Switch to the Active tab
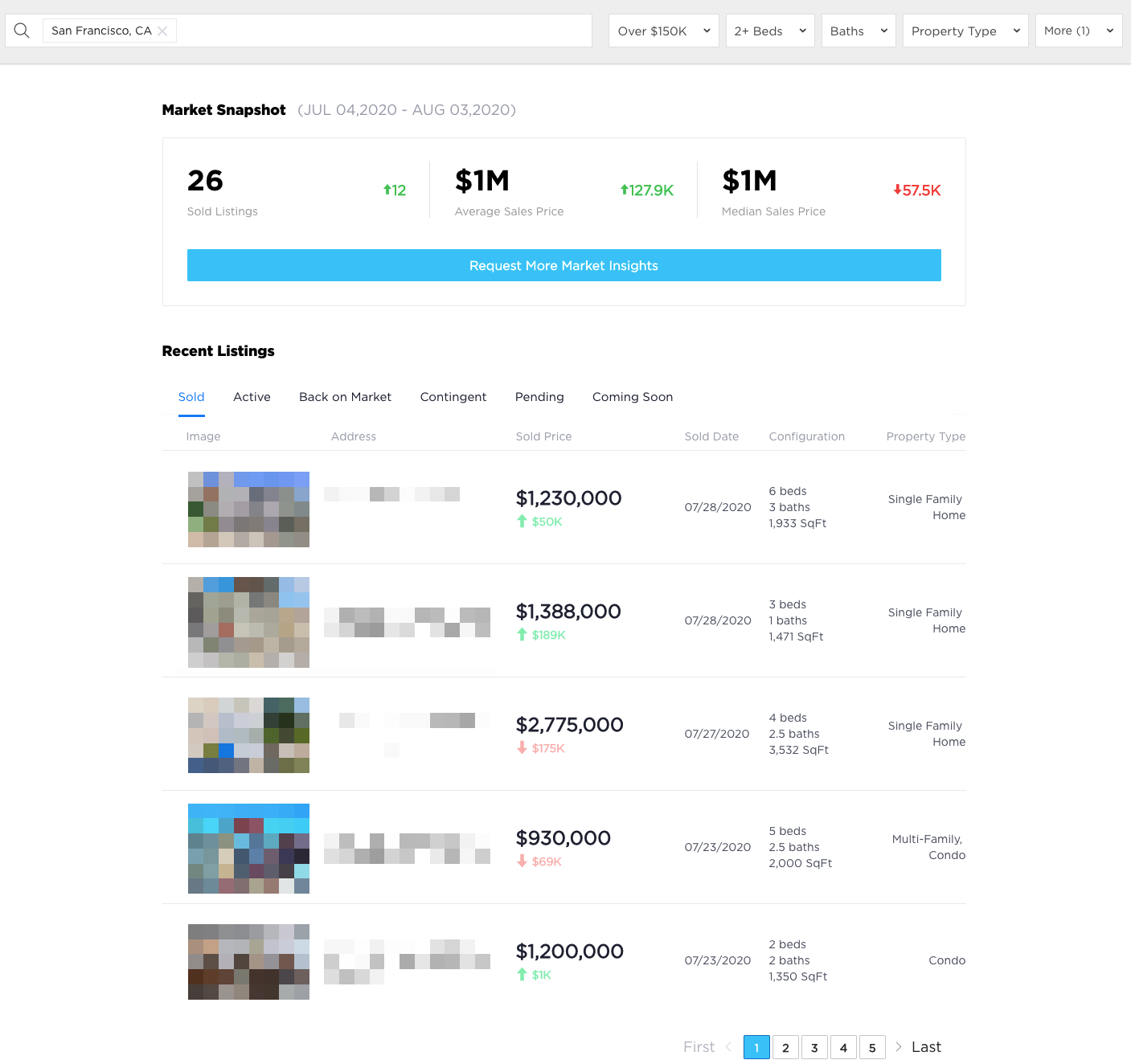This screenshot has width=1131, height=1064. click(252, 397)
